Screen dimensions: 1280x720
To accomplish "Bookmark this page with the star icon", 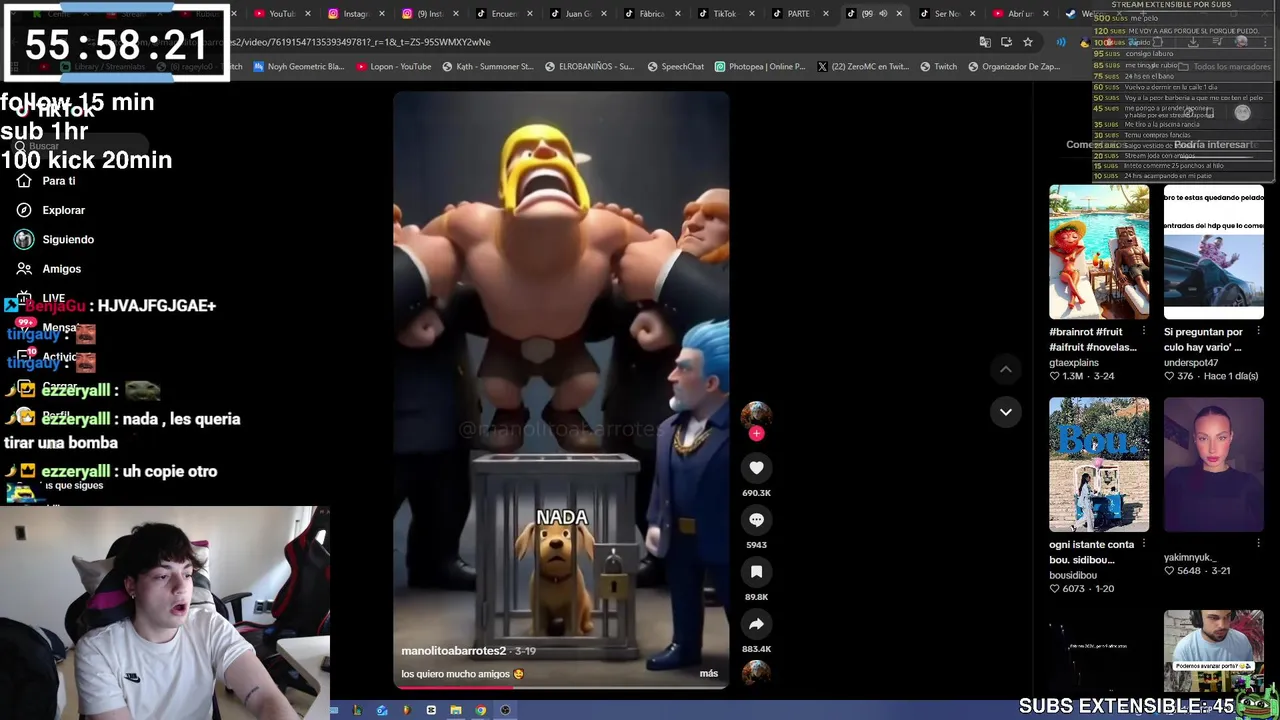I will [x=1027, y=42].
